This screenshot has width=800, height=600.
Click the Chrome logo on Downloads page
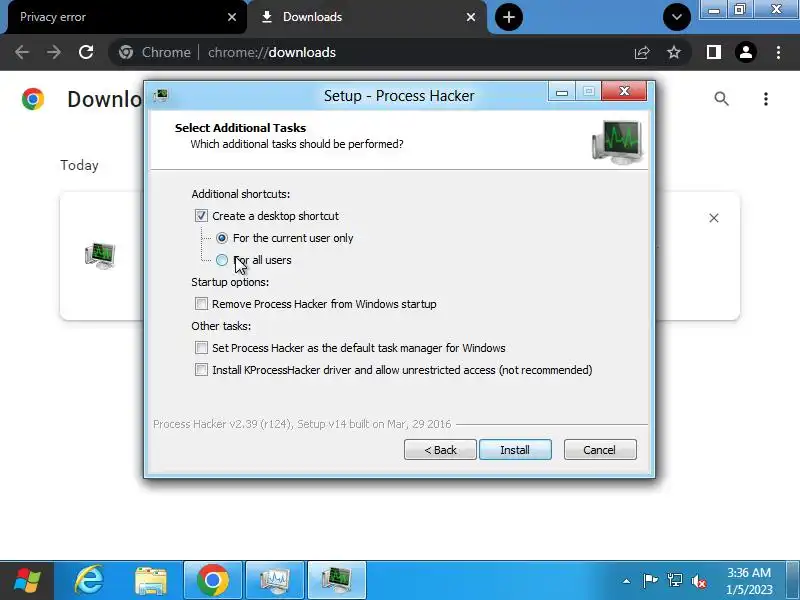(x=33, y=98)
